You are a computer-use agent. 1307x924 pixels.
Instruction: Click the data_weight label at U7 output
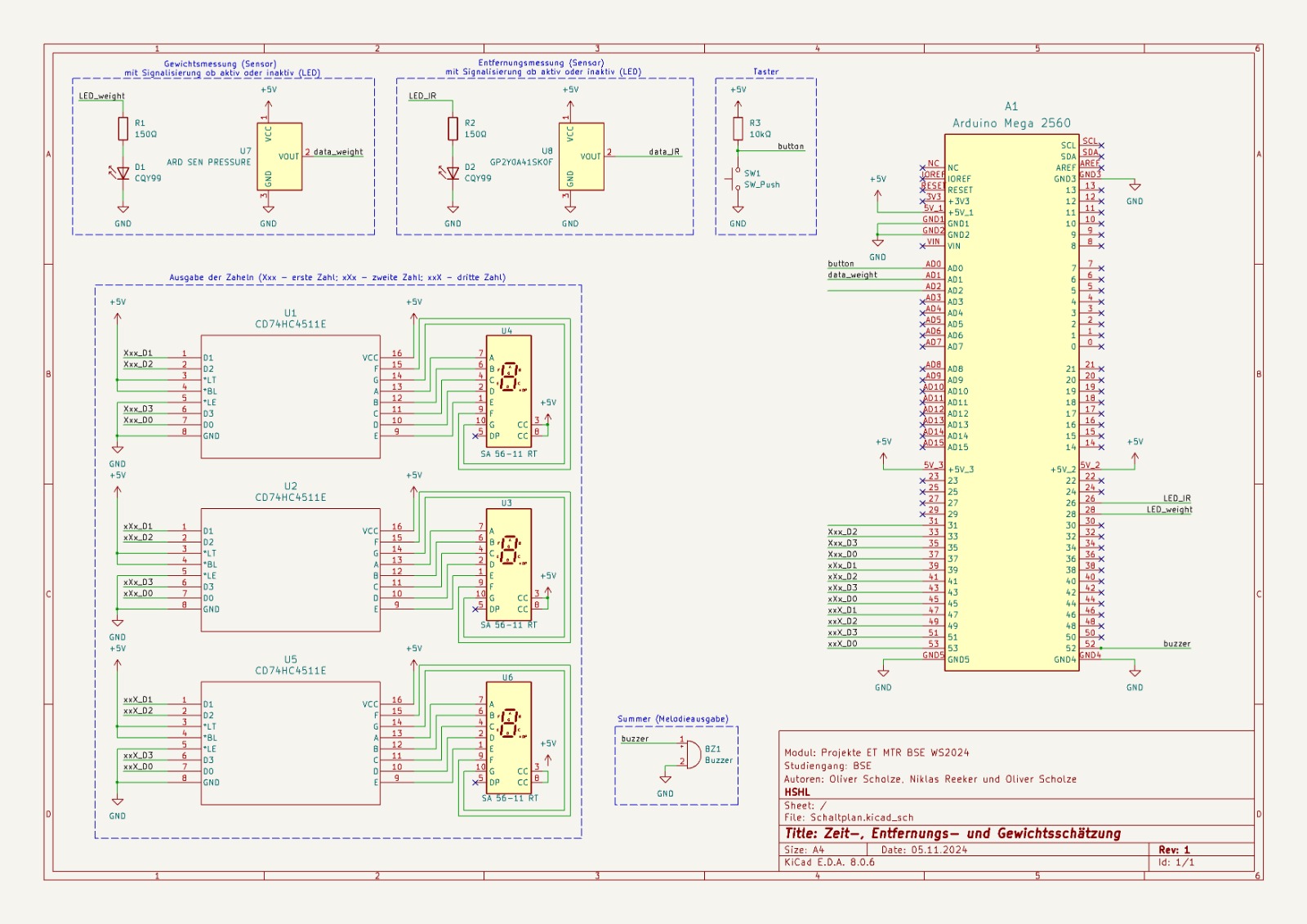coord(338,152)
